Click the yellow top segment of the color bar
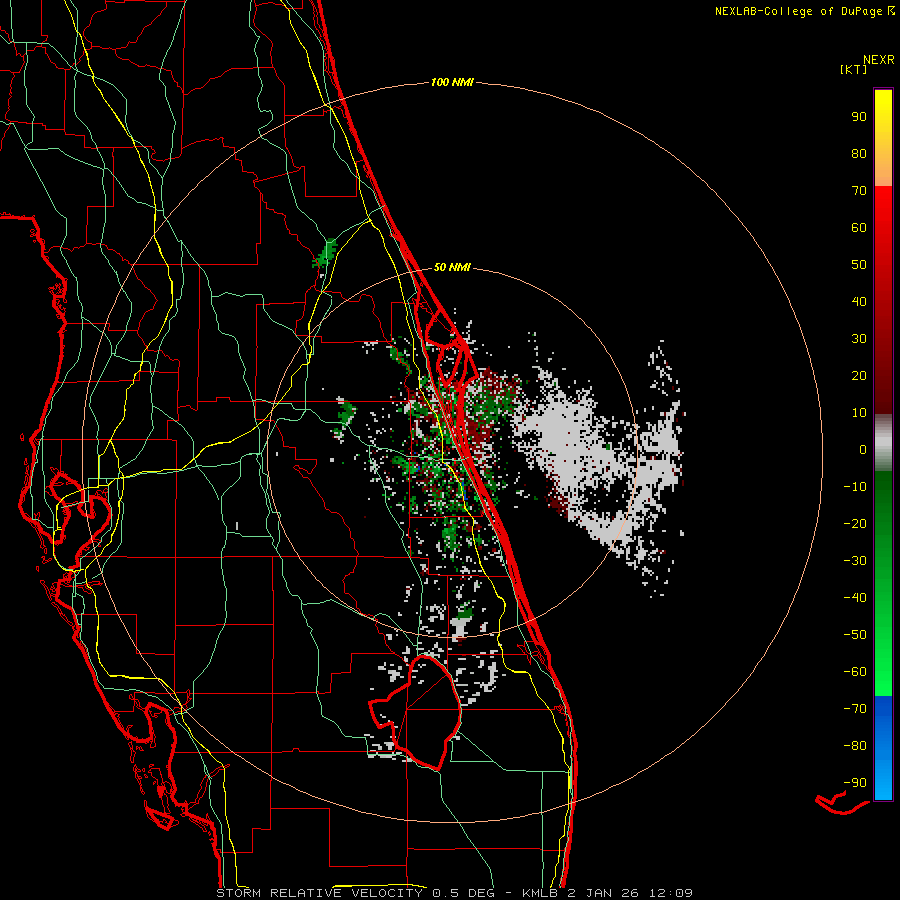Viewport: 900px width, 900px height. point(883,138)
